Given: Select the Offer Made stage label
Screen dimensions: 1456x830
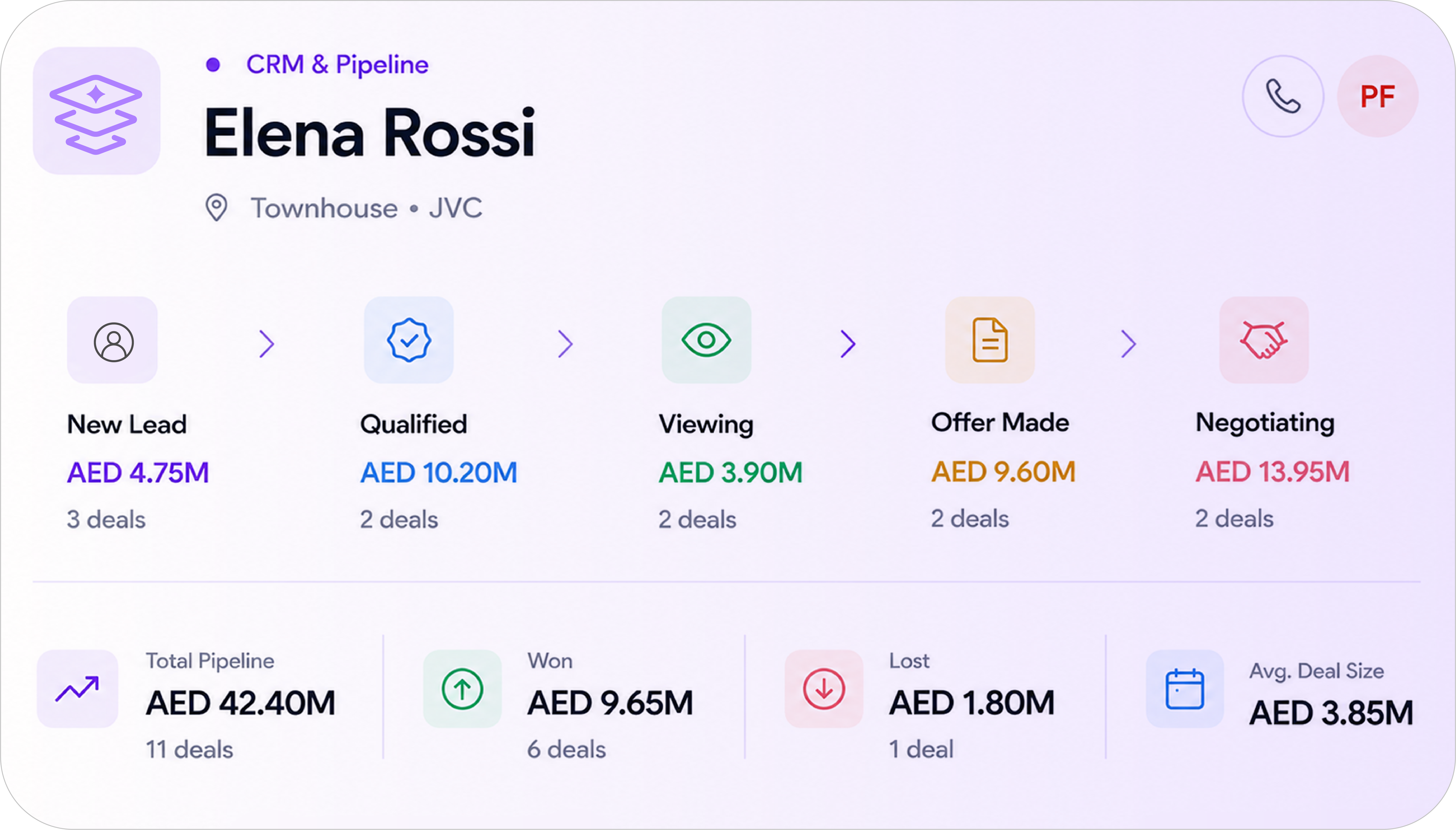Looking at the screenshot, I should click(x=1000, y=422).
